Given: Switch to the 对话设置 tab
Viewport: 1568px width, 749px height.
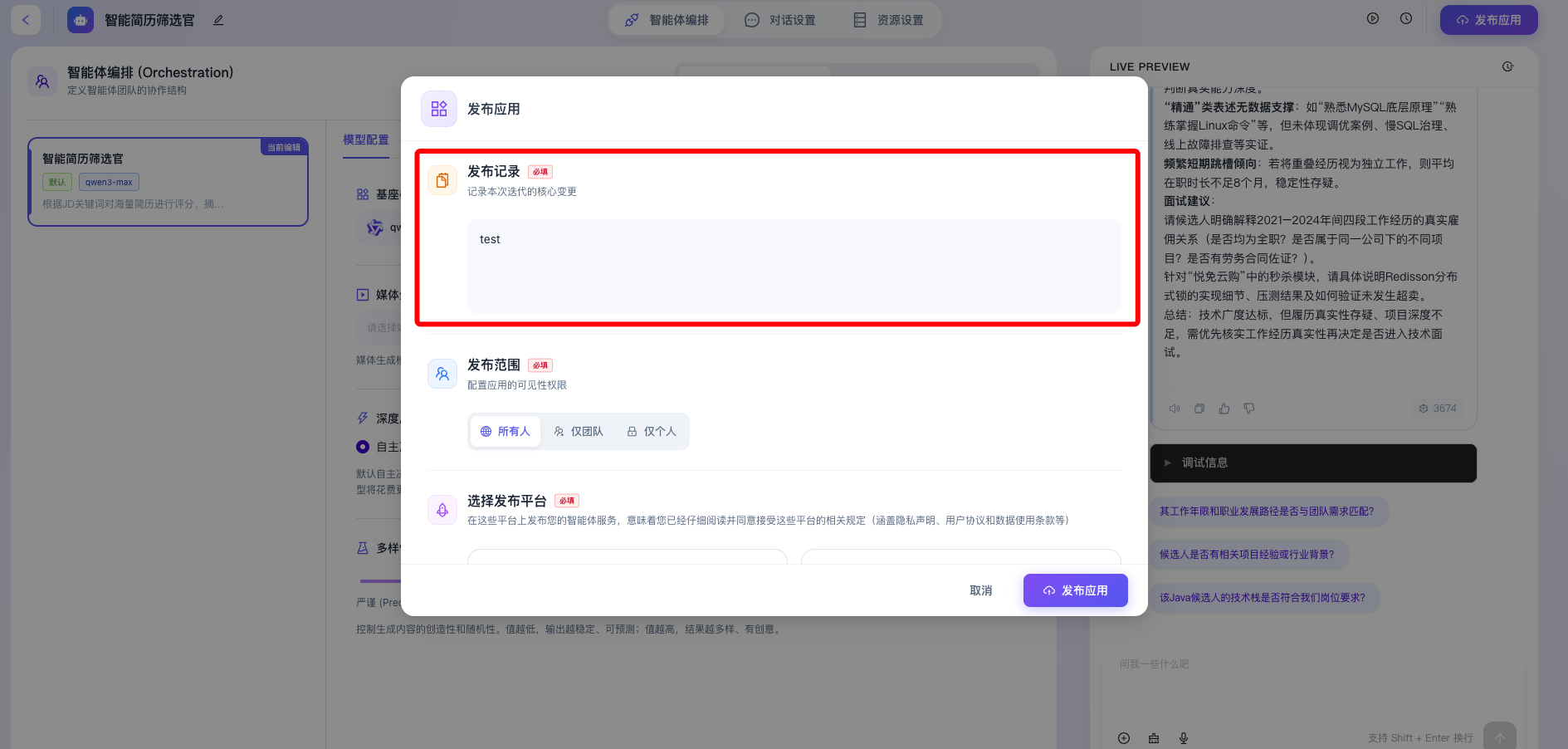Looking at the screenshot, I should pyautogui.click(x=780, y=20).
